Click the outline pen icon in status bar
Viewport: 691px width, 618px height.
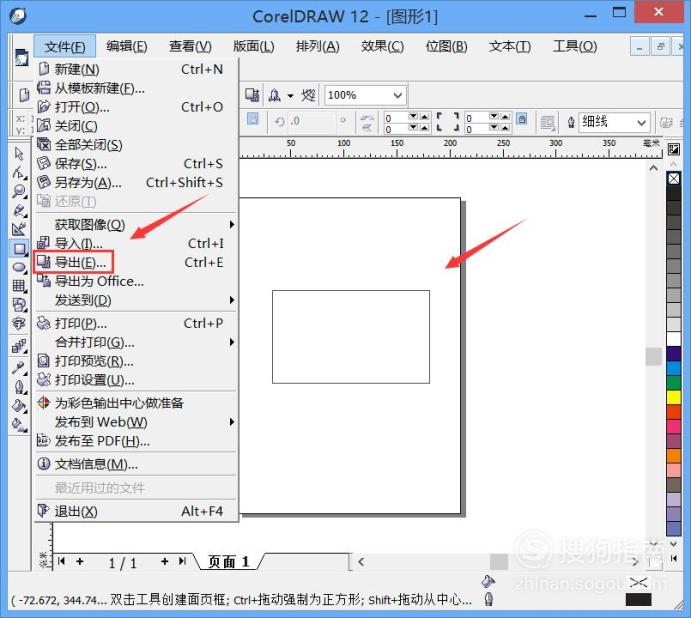point(488,599)
